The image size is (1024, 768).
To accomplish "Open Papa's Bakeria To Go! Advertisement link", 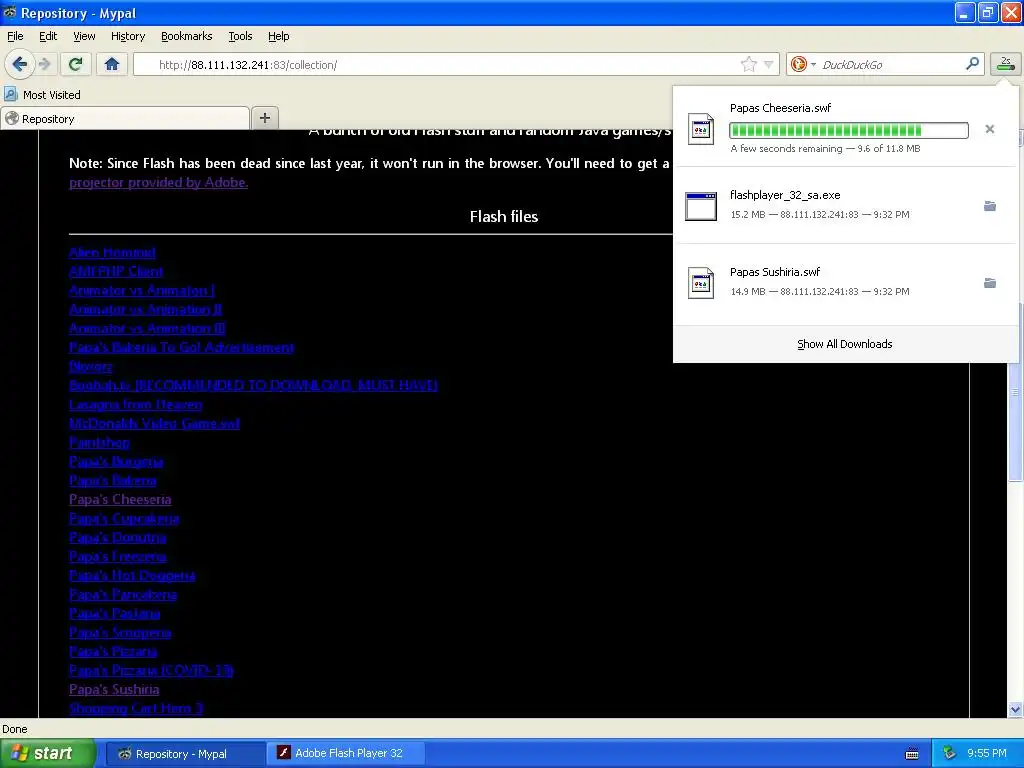I will [x=182, y=347].
